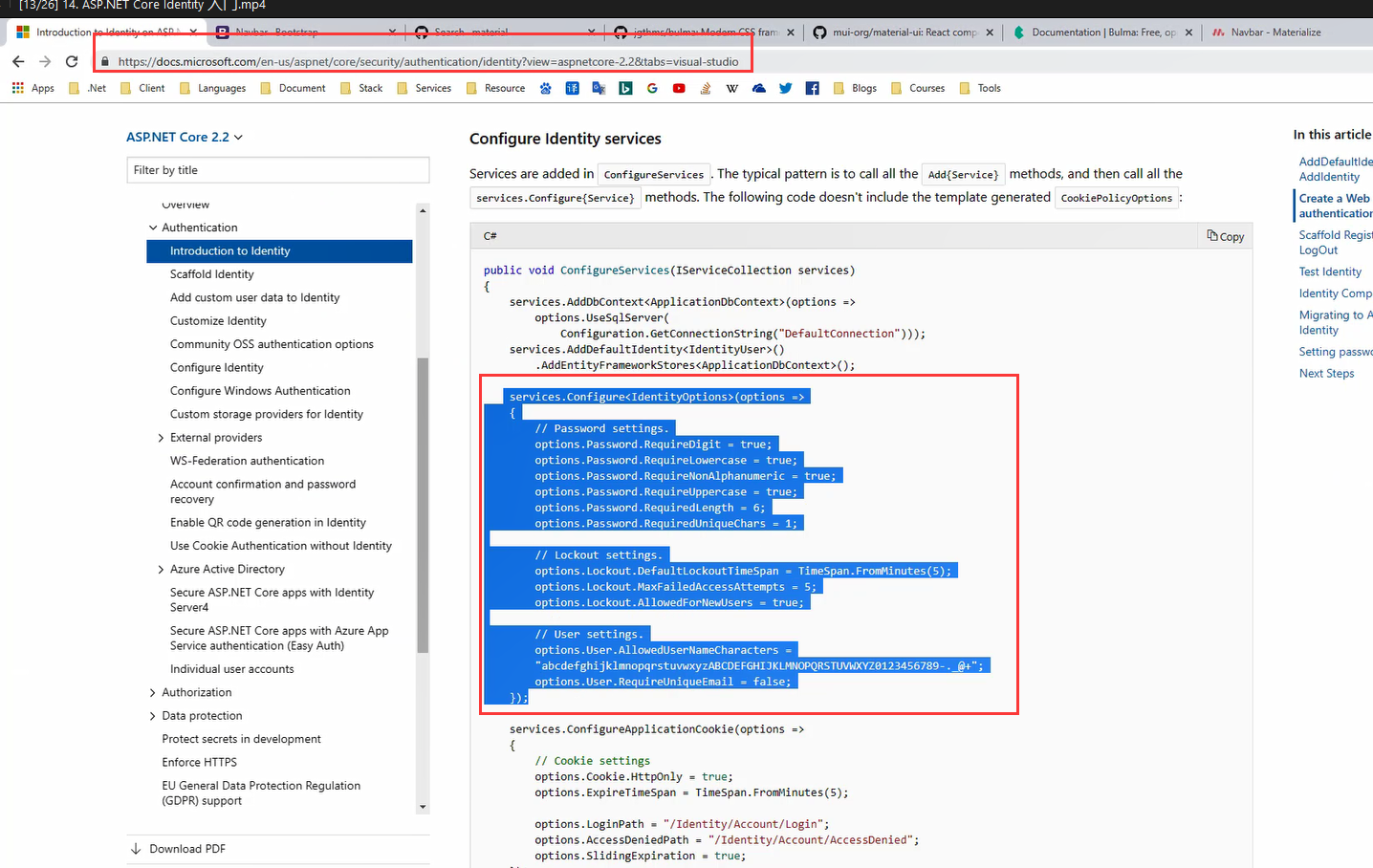The width and height of the screenshot is (1373, 868).
Task: Open the Customize Identity article
Action: click(x=218, y=321)
